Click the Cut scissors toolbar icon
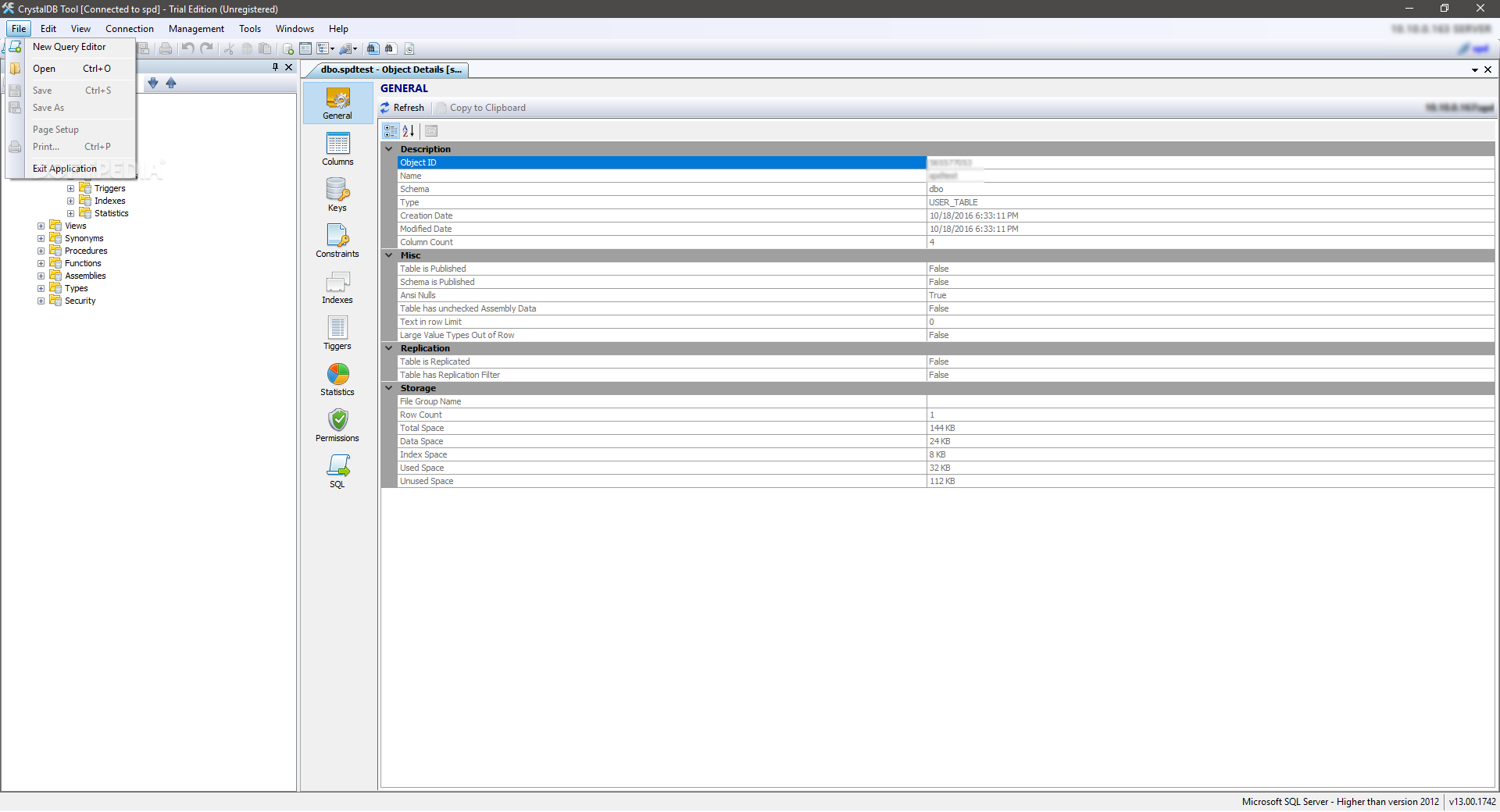This screenshot has width=1500, height=812. click(229, 48)
